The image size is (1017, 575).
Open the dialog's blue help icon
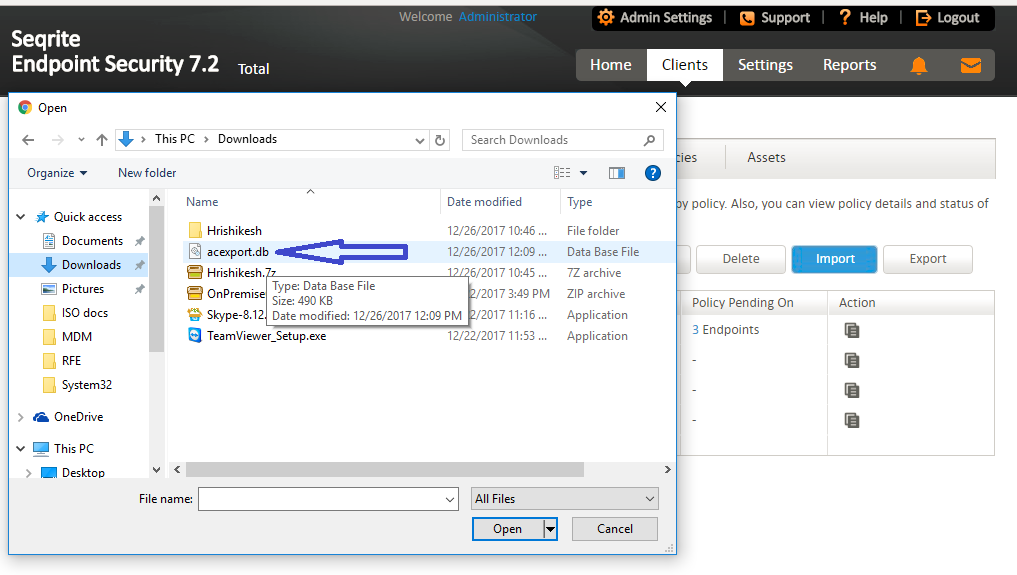pyautogui.click(x=652, y=173)
